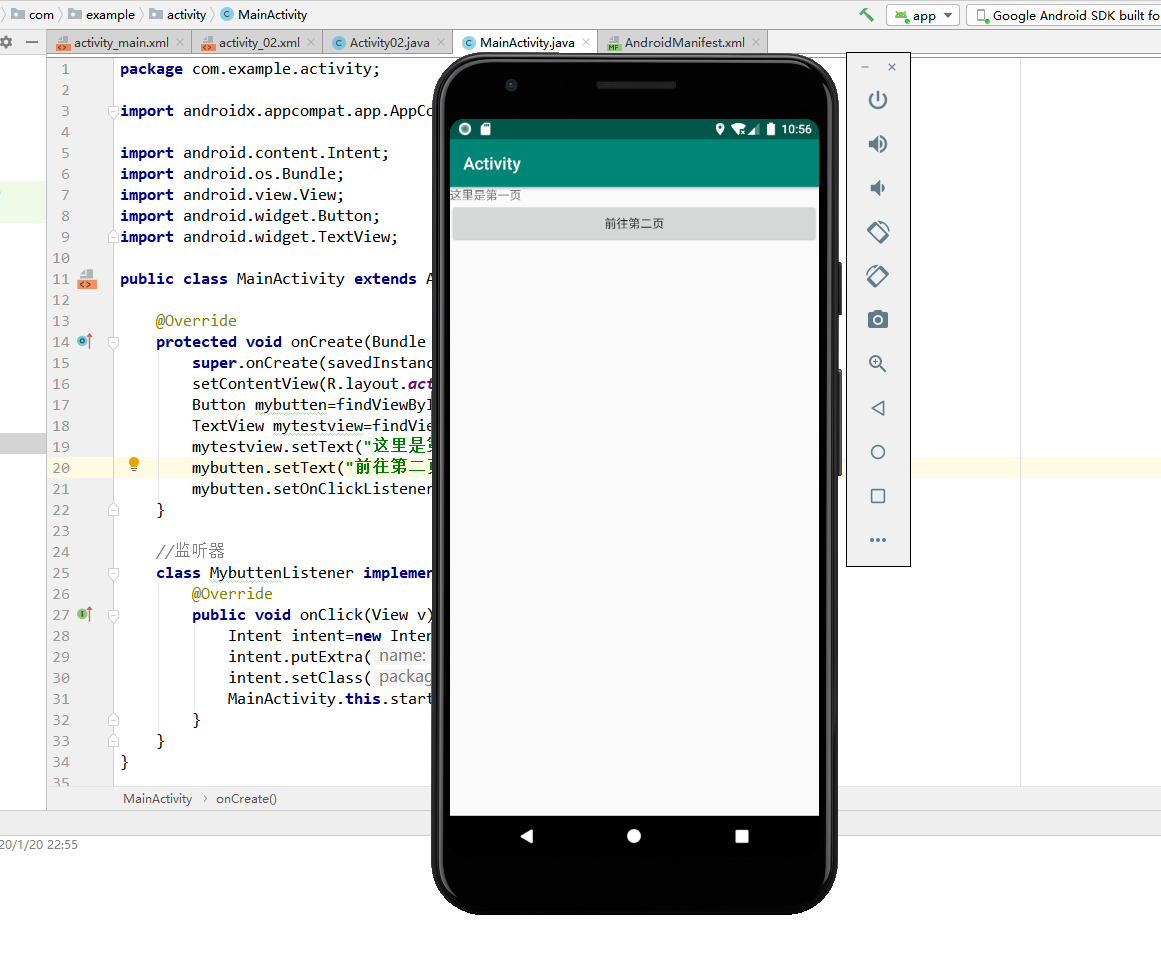
Task: Collapse onCreate method fold at line 14
Action: click(113, 342)
